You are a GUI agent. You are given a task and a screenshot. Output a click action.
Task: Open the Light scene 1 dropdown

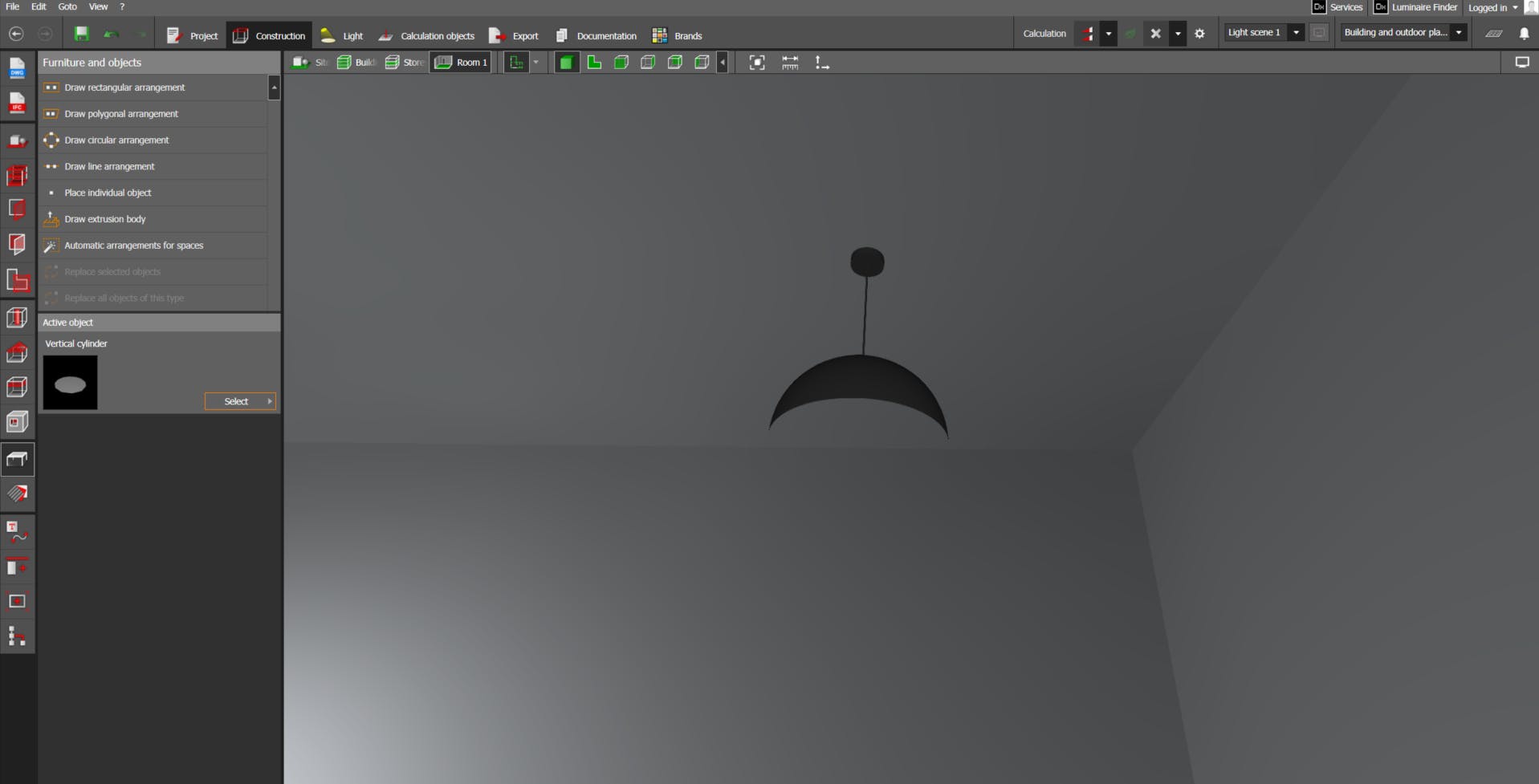tap(1295, 33)
